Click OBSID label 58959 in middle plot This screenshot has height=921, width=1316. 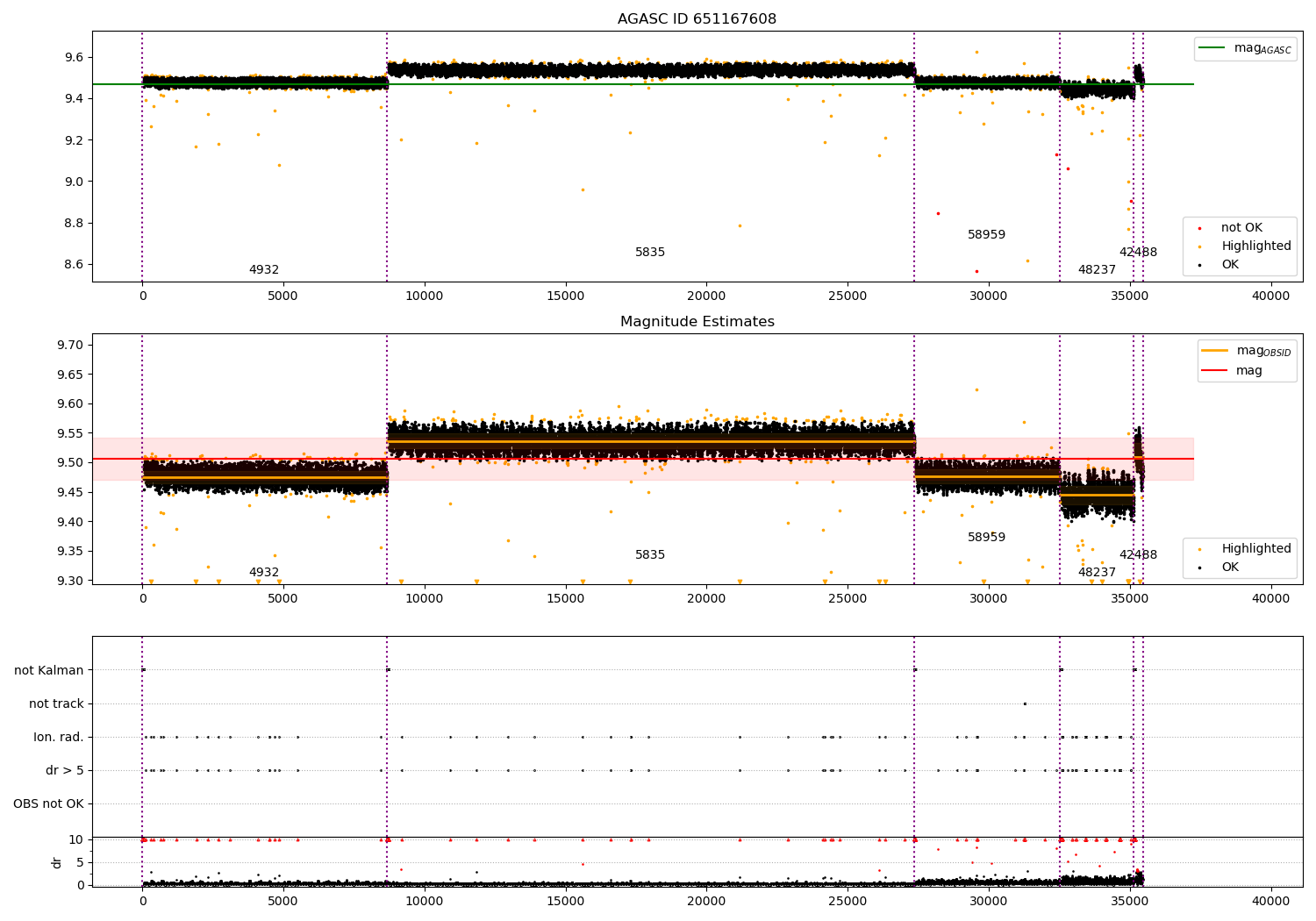click(x=986, y=538)
